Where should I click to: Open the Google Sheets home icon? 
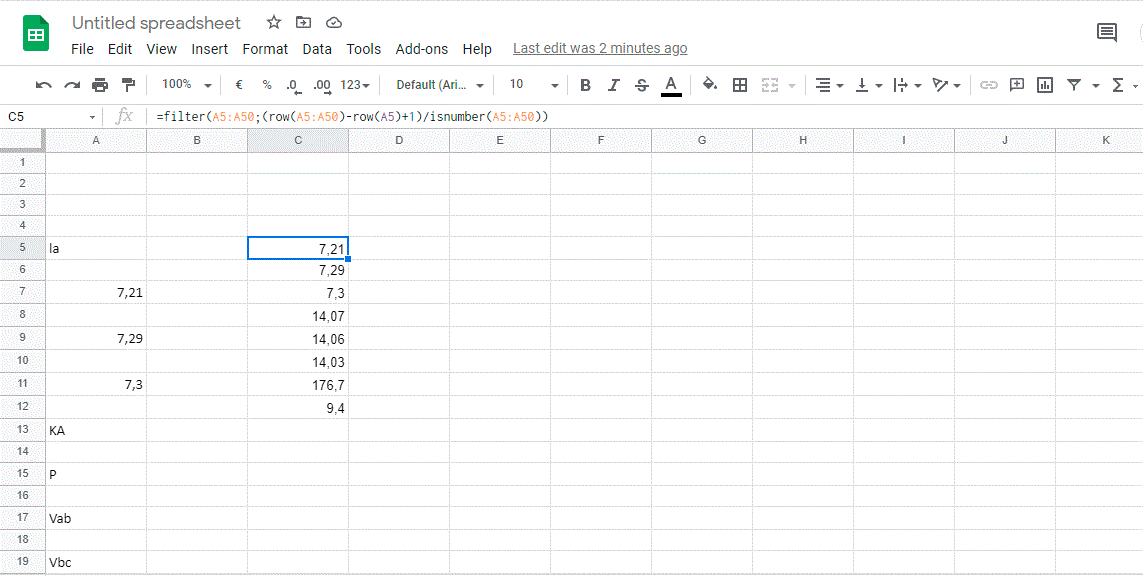(36, 35)
